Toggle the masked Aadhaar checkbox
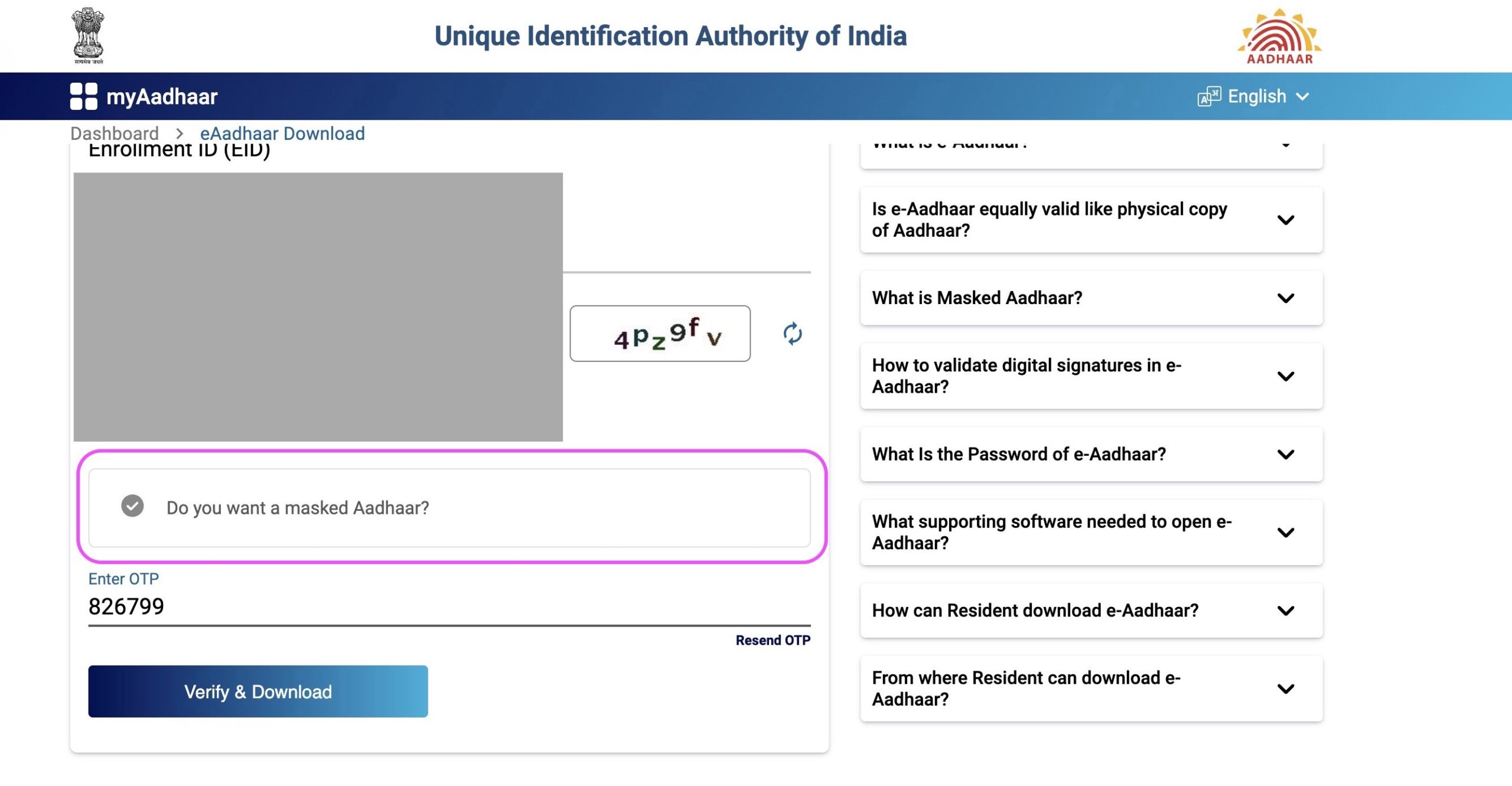The width and height of the screenshot is (1512, 786). coord(131,507)
